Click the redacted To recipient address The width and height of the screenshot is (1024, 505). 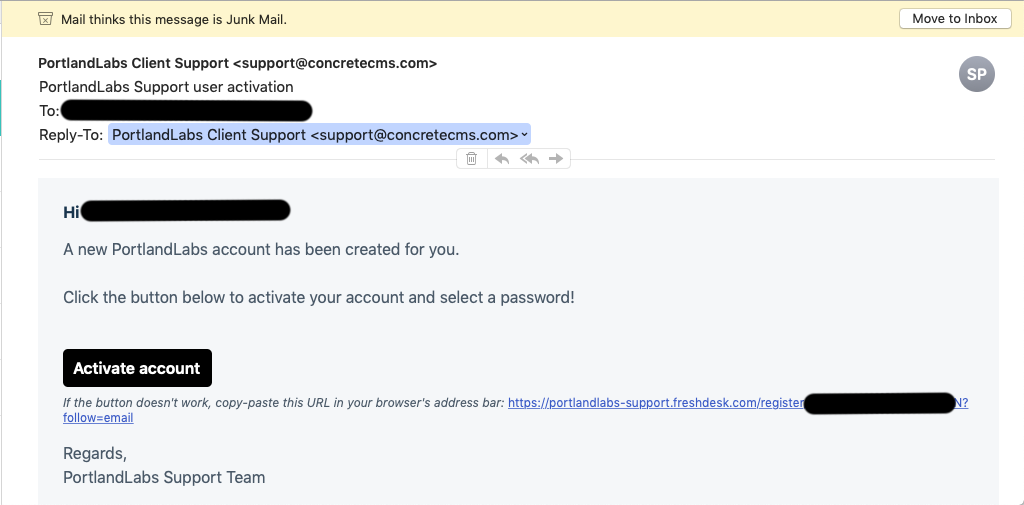186,111
